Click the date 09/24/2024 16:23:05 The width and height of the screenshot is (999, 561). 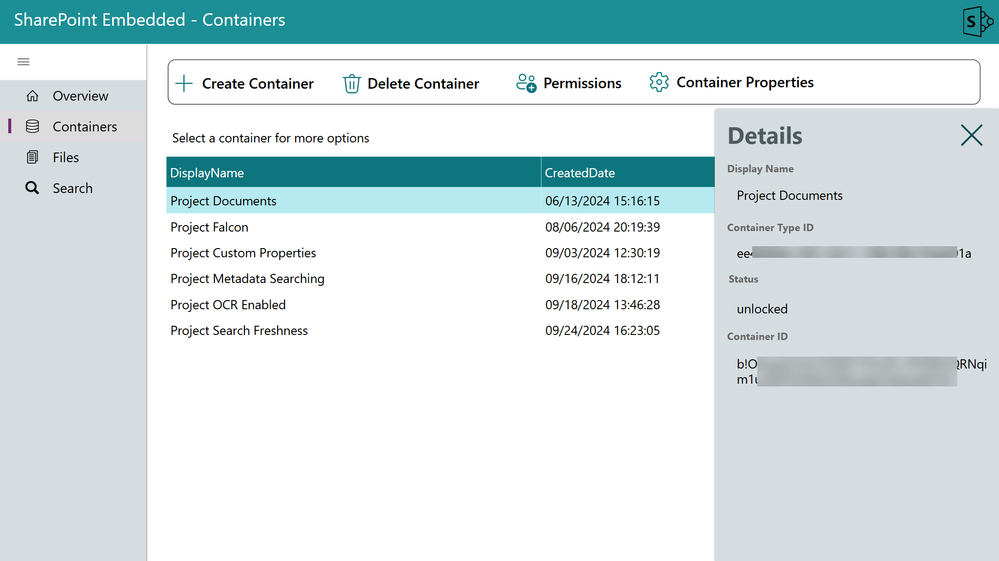pyautogui.click(x=602, y=330)
